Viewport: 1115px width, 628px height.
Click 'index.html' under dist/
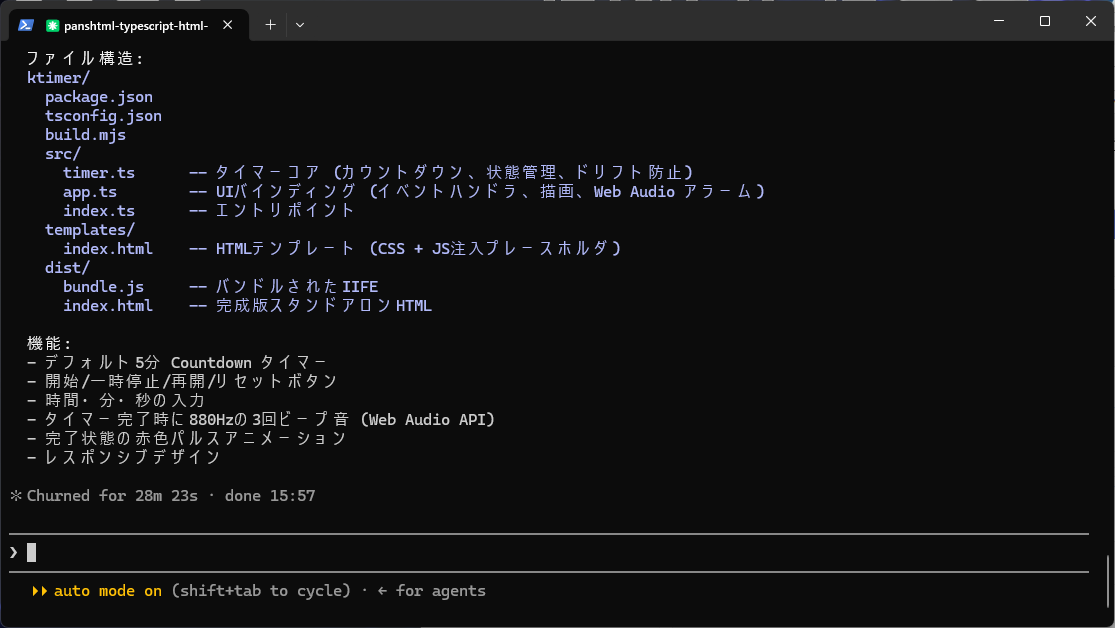[108, 306]
